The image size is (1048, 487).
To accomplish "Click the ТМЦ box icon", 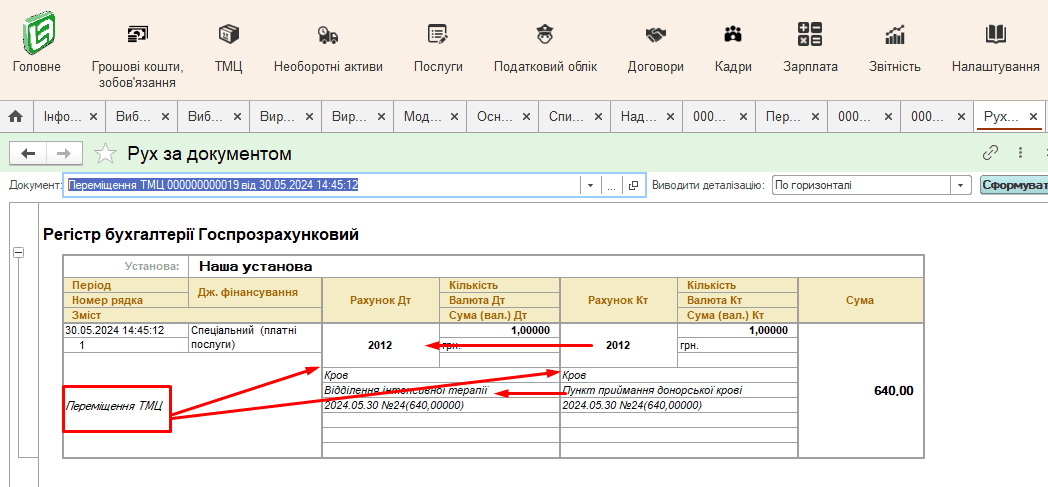I will click(229, 34).
